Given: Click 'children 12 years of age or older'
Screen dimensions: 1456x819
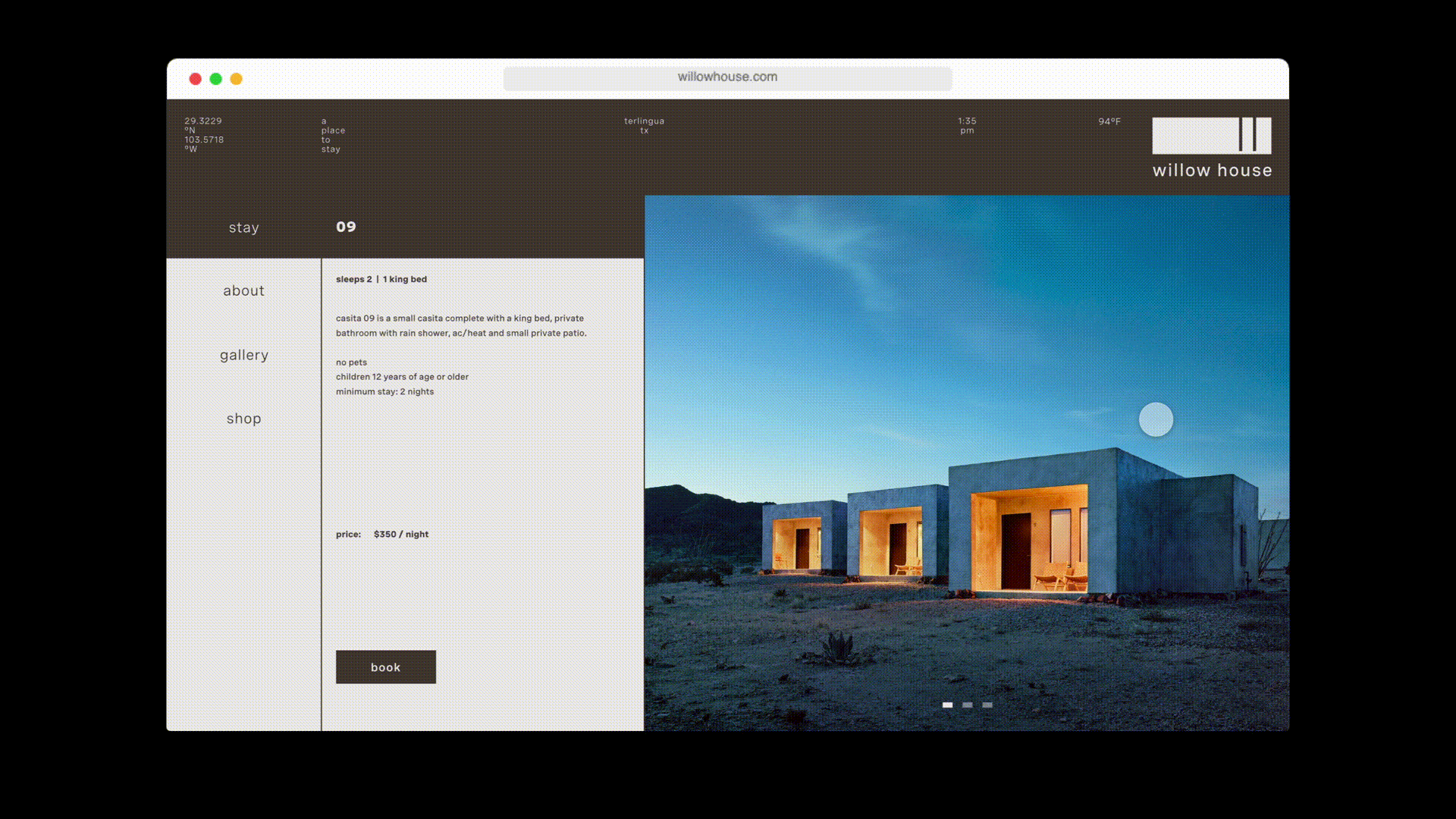Looking at the screenshot, I should coord(402,376).
